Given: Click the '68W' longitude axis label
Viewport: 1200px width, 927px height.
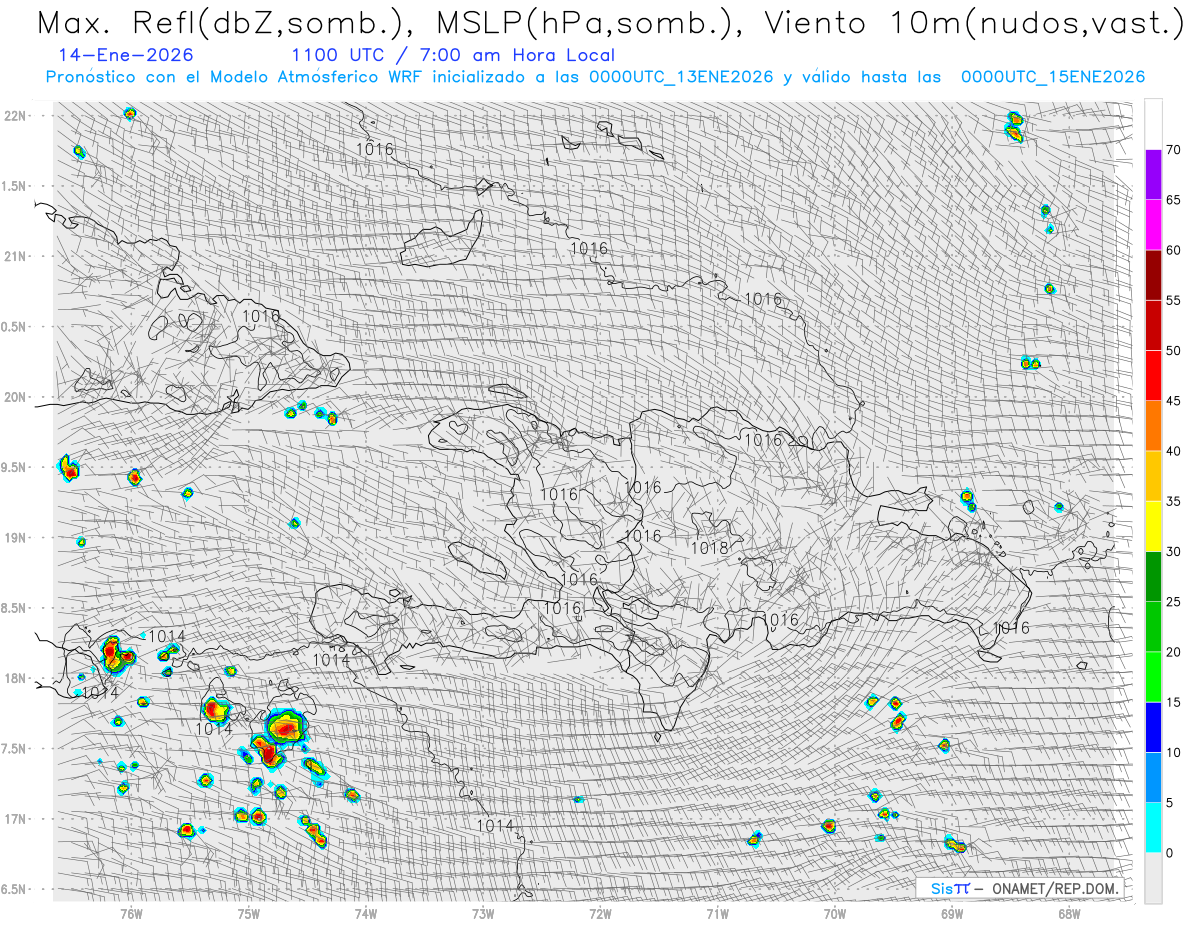Looking at the screenshot, I should tap(1069, 914).
